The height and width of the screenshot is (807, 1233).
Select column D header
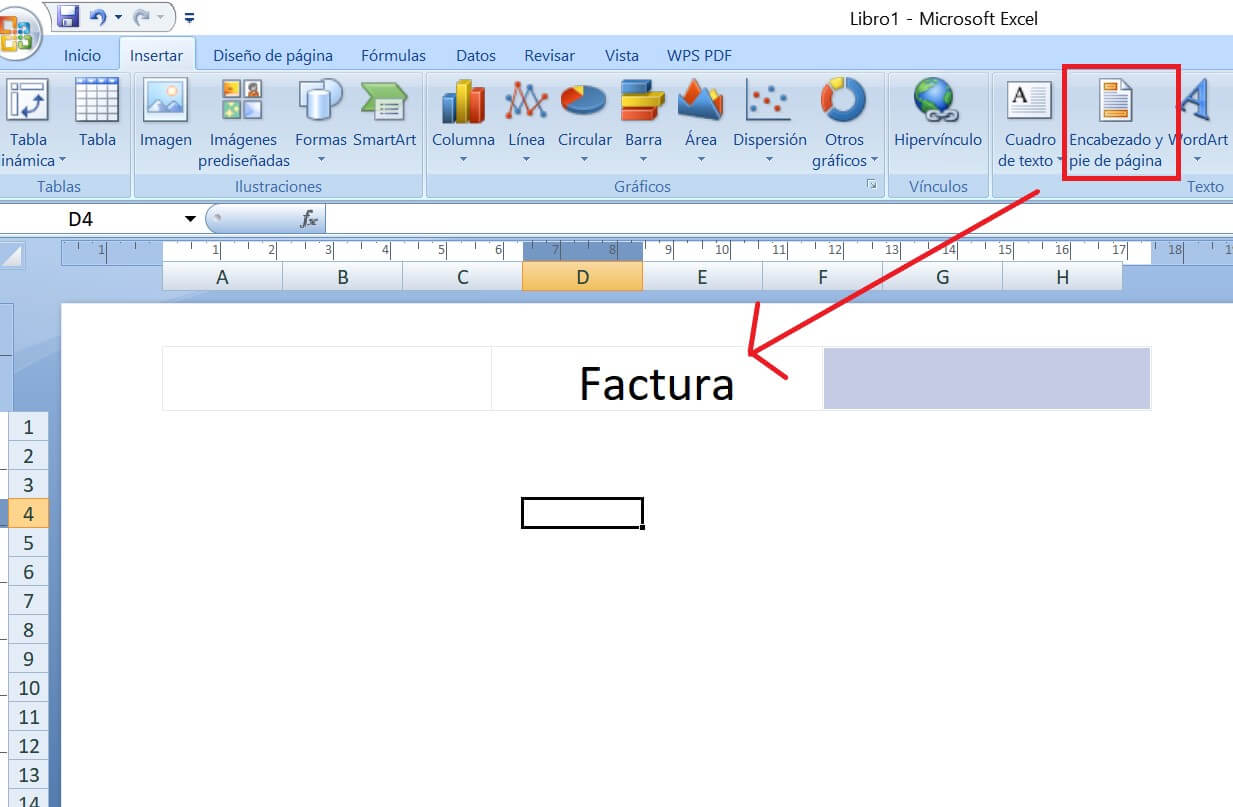582,277
